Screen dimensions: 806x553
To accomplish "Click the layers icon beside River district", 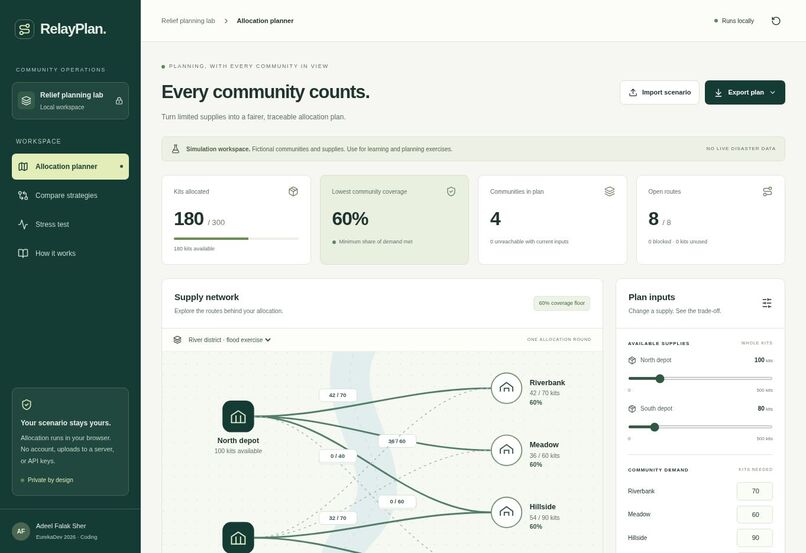I will click(177, 340).
